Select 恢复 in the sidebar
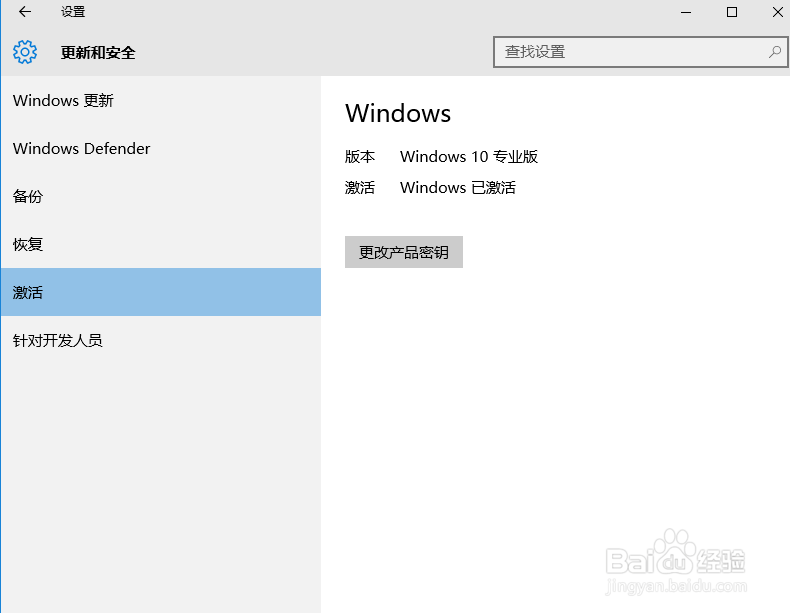 click(161, 244)
